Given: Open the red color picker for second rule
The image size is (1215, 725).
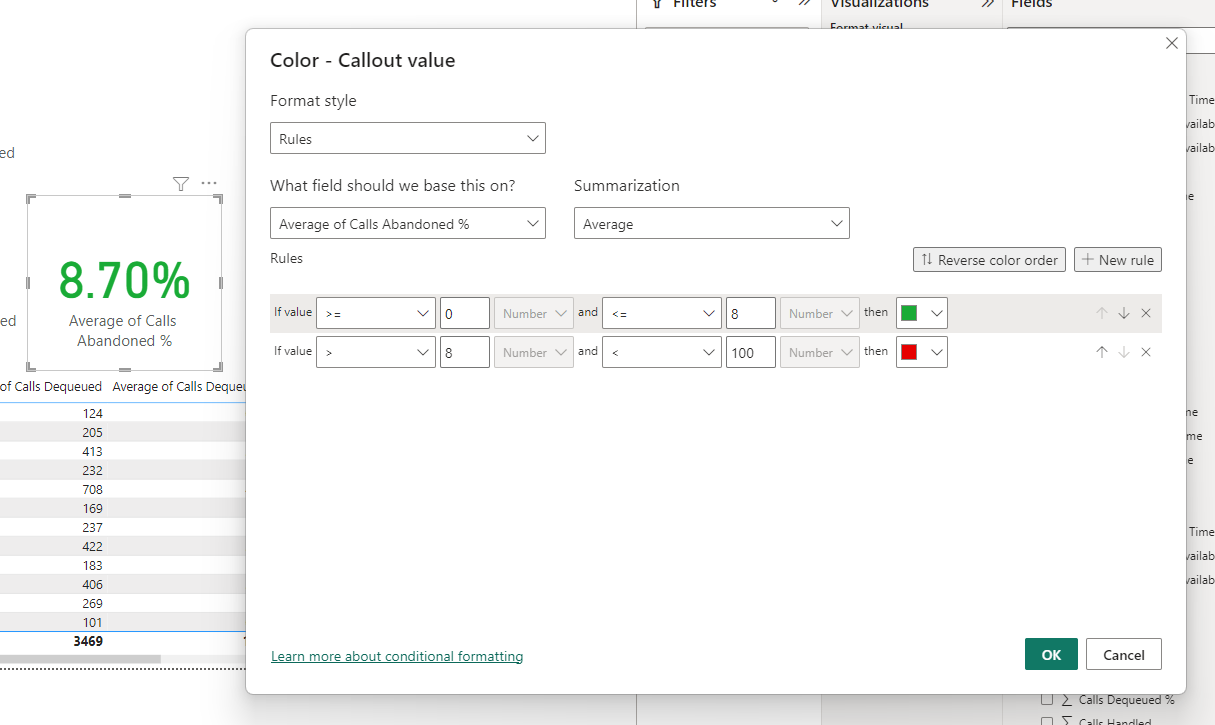Looking at the screenshot, I should [x=922, y=352].
